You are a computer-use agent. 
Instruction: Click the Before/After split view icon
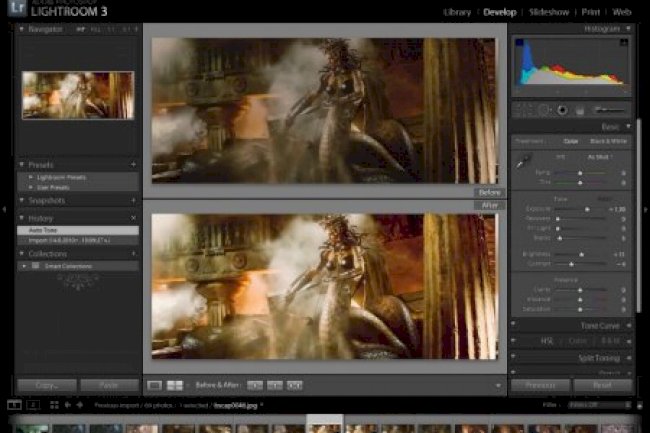coord(174,385)
